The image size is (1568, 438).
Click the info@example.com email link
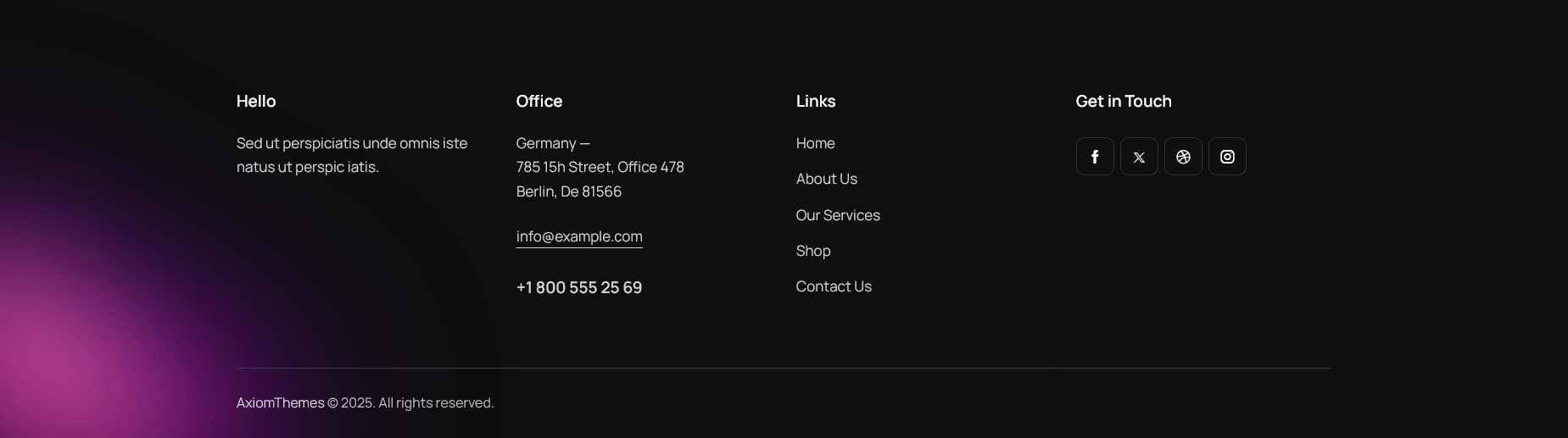[x=579, y=236]
